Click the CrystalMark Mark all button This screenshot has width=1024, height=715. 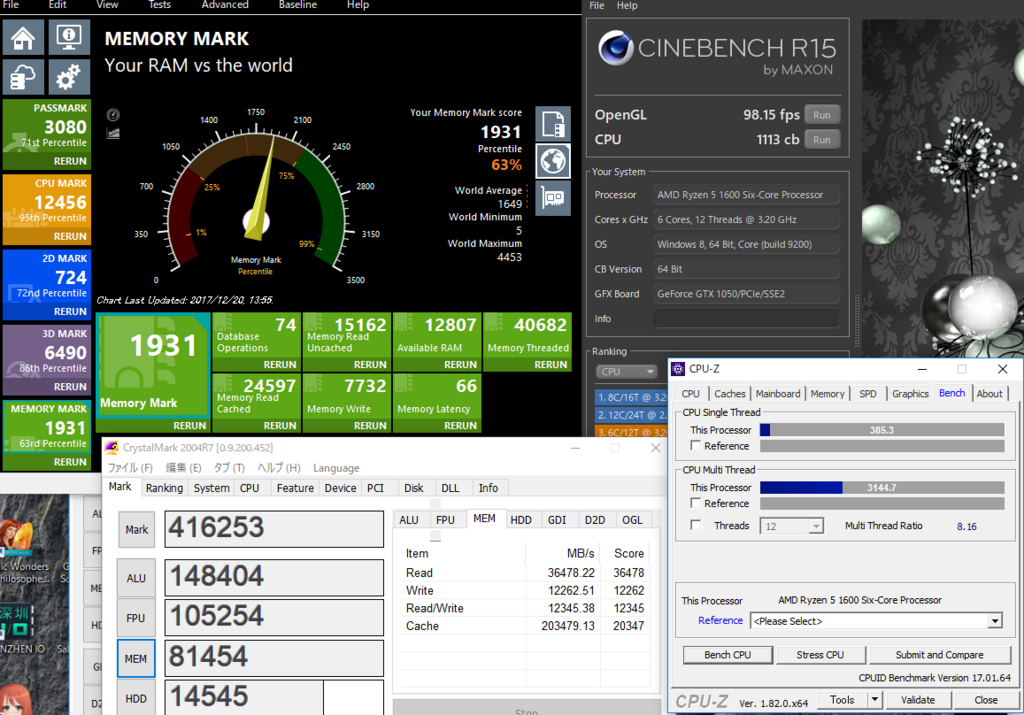click(136, 530)
